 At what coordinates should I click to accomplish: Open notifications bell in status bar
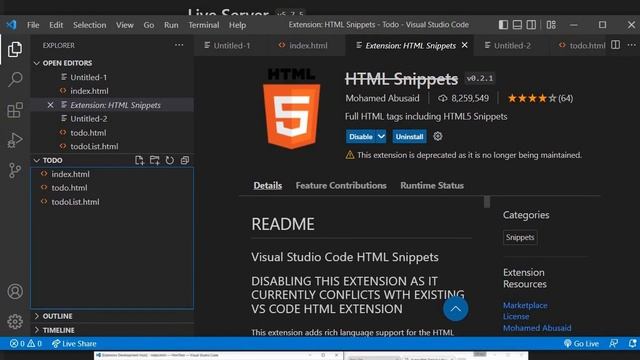(632, 344)
